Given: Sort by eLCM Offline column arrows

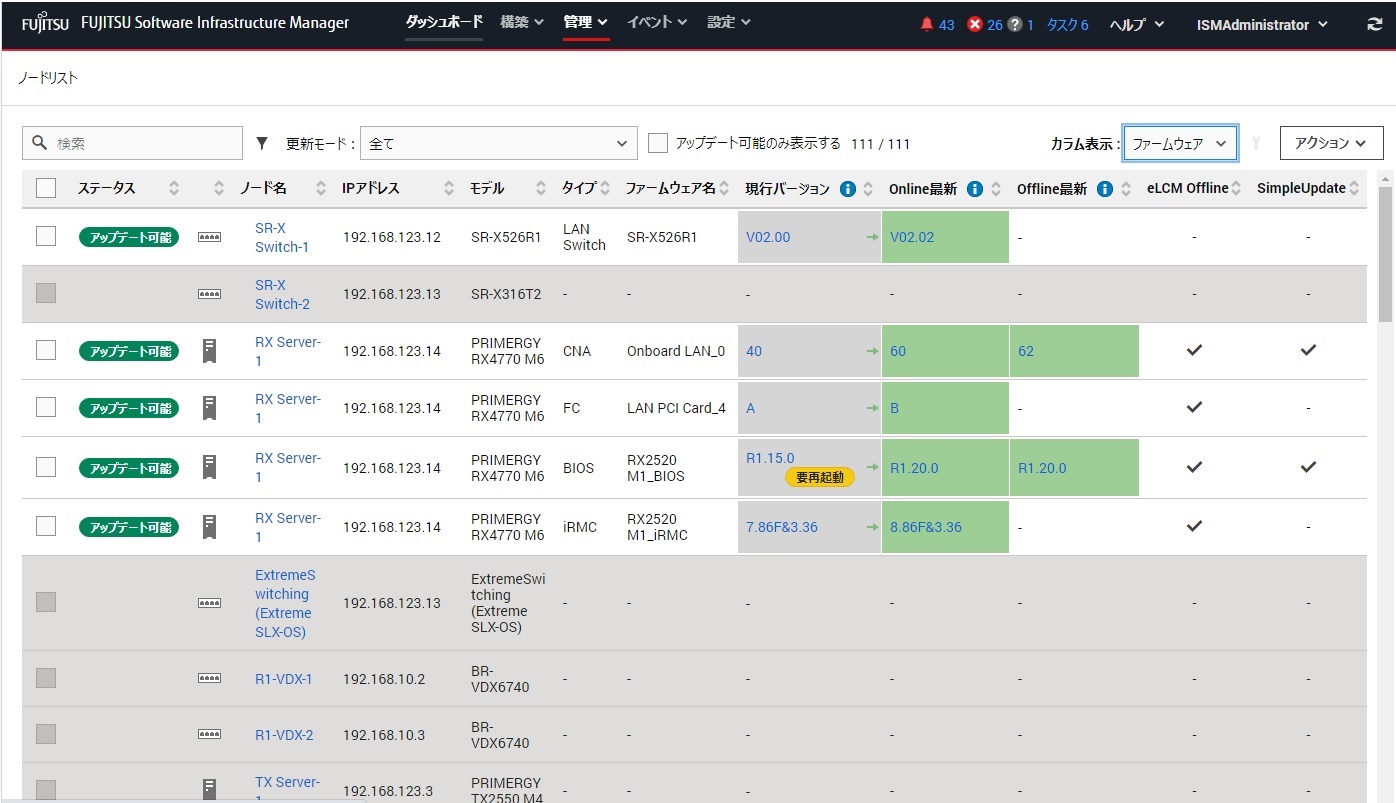Looking at the screenshot, I should [1236, 188].
